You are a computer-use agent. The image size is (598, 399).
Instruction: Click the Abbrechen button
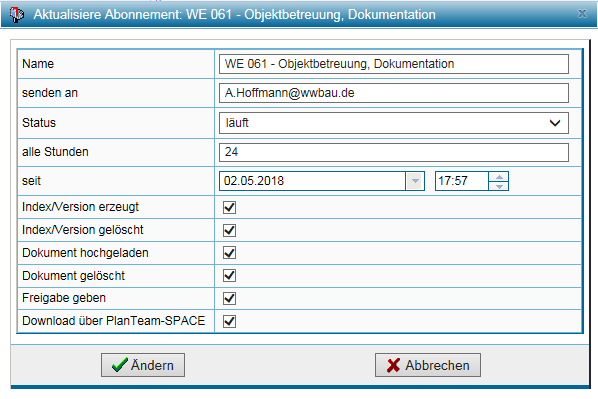point(428,365)
